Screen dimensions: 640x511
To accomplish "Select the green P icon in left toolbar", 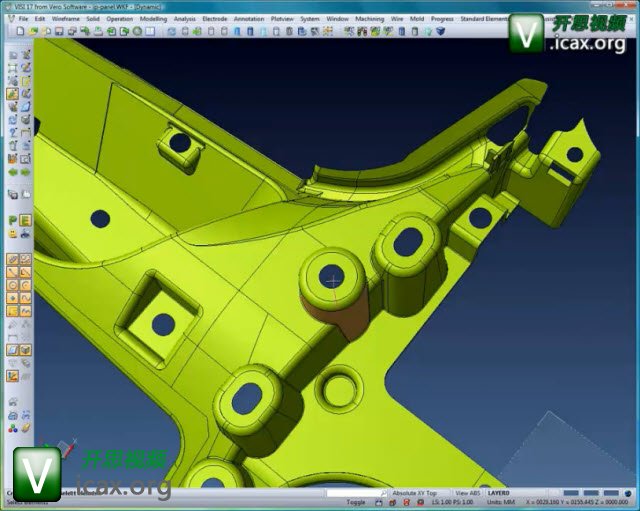I will click(13, 221).
